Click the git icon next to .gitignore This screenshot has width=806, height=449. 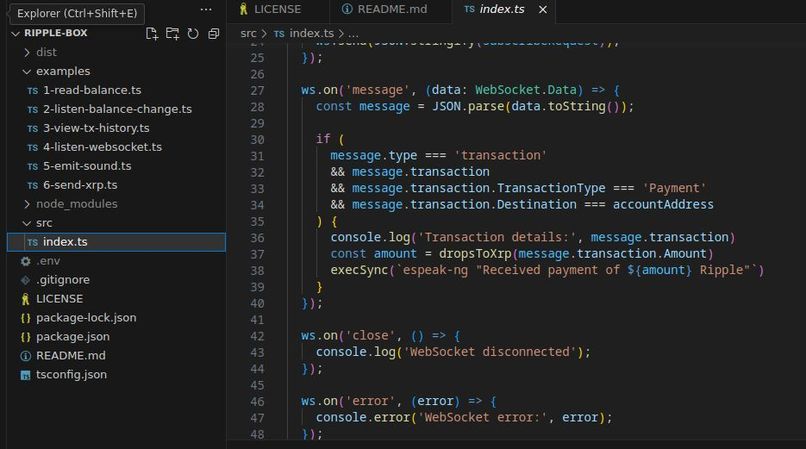click(x=25, y=280)
